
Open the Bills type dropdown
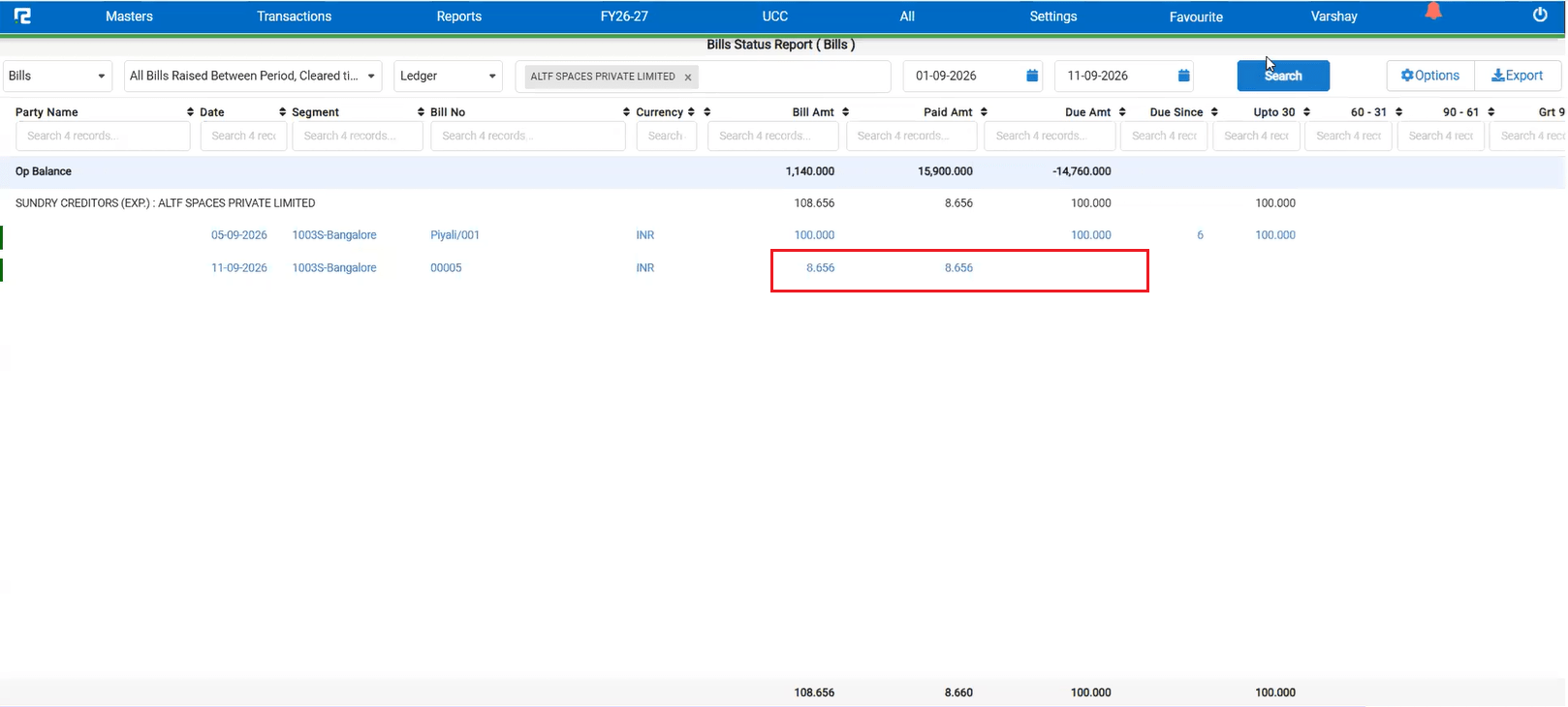[x=57, y=76]
